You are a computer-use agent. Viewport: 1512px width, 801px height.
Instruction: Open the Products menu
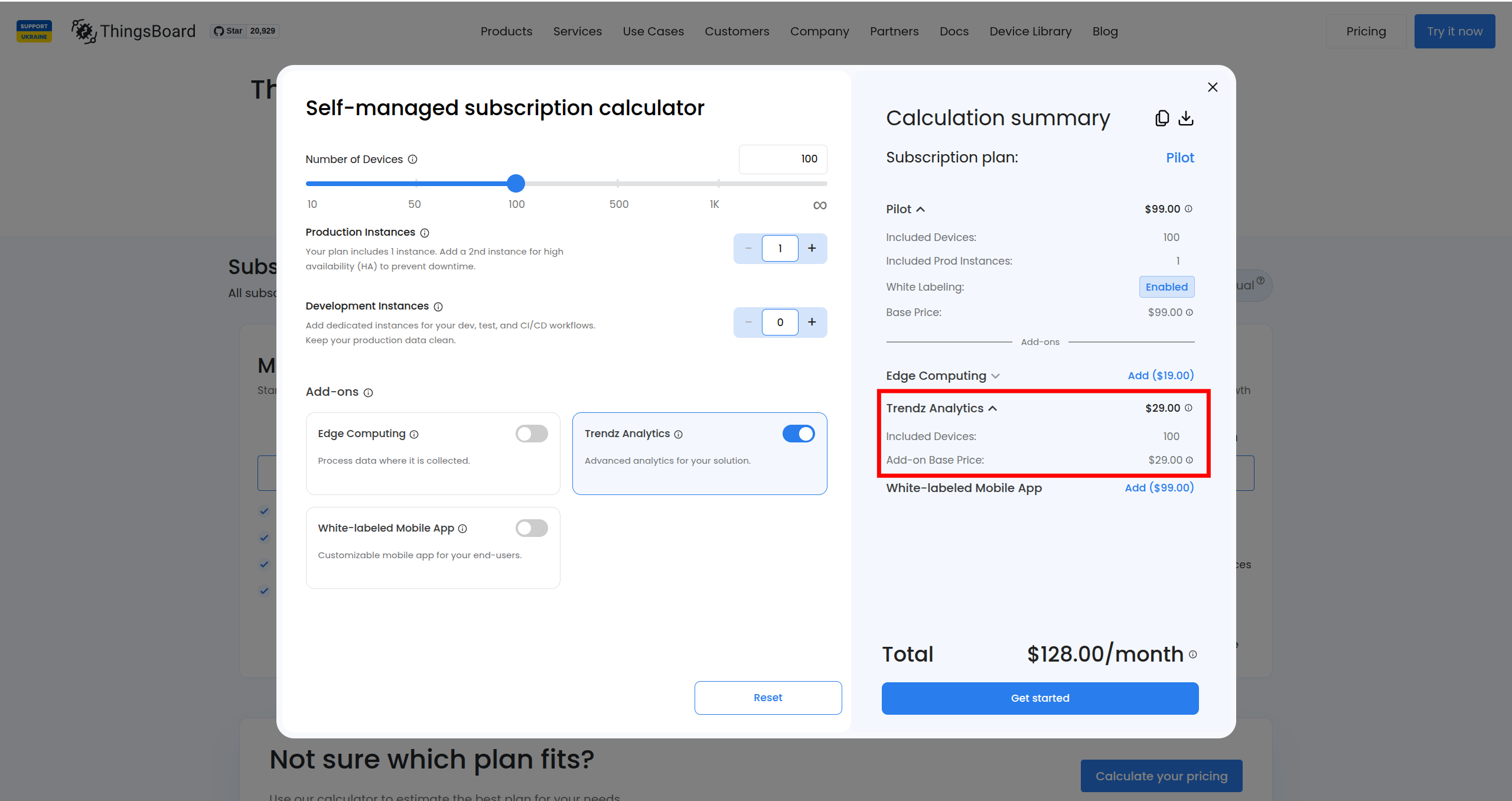click(x=506, y=31)
